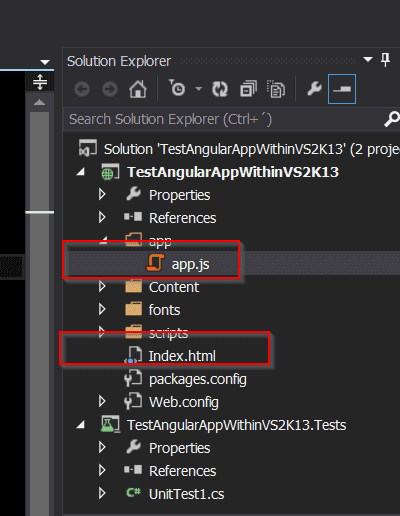Click the editor split-window handle icon
This screenshot has height=516, width=400.
point(40,82)
